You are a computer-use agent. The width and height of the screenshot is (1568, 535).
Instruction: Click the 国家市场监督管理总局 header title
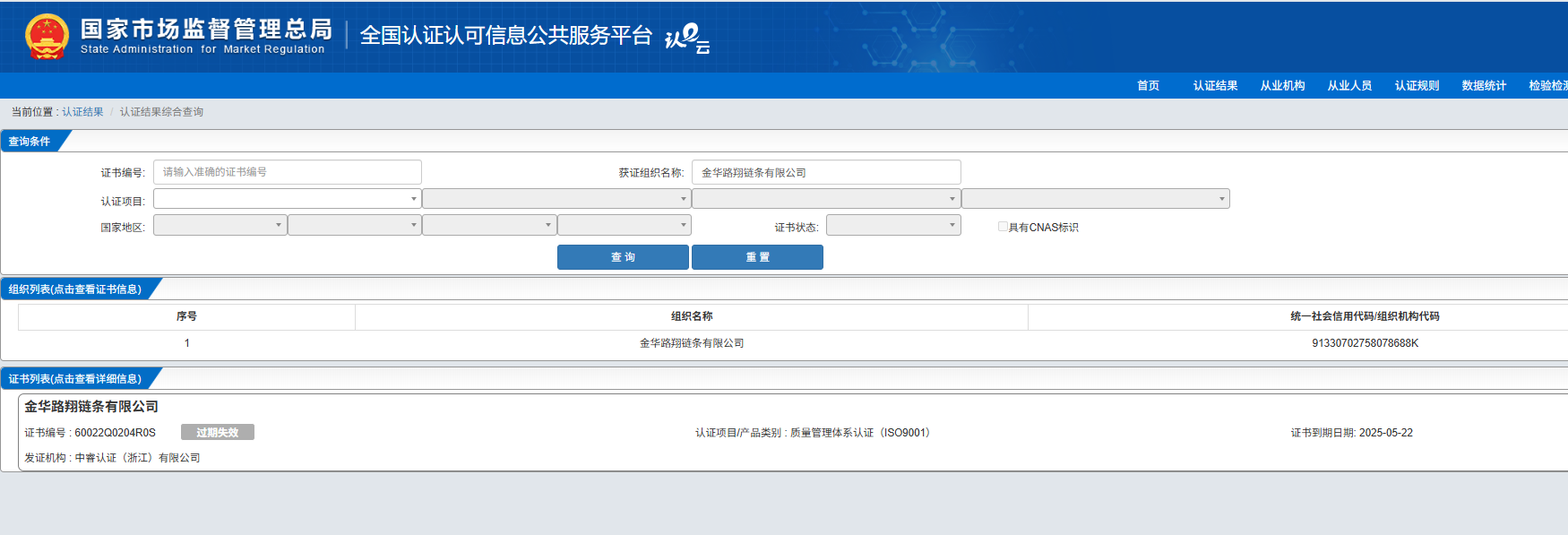[x=206, y=30]
